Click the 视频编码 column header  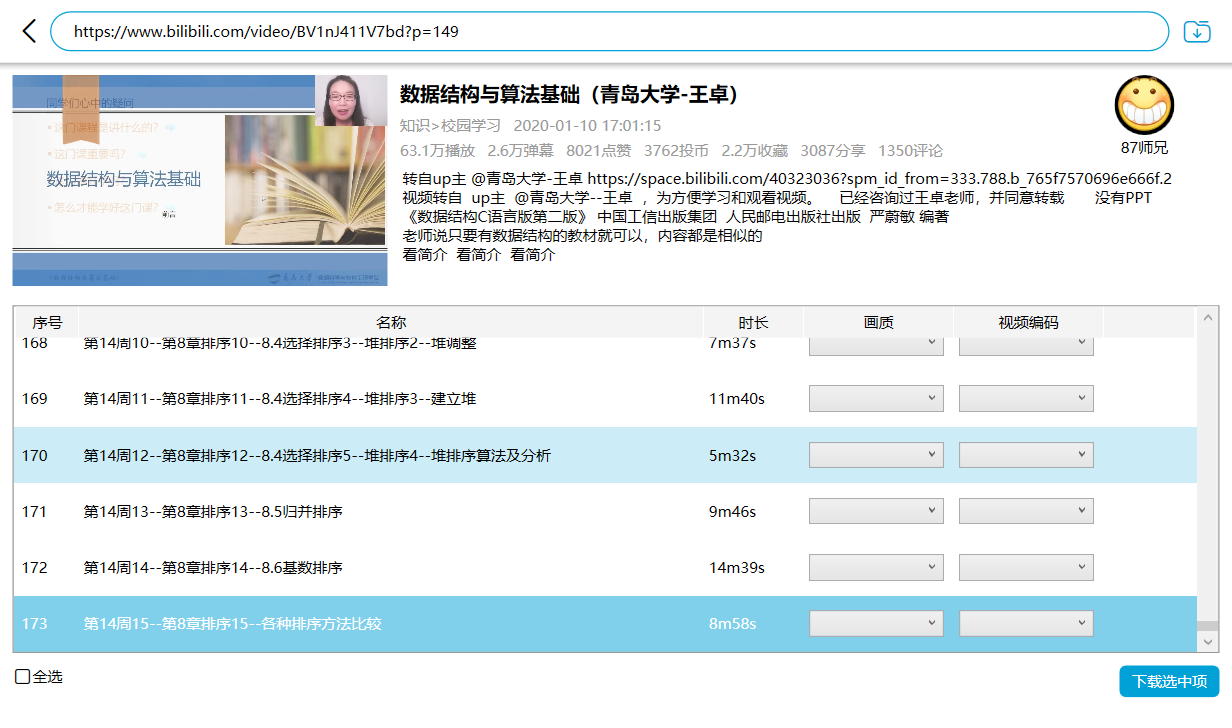1029,322
